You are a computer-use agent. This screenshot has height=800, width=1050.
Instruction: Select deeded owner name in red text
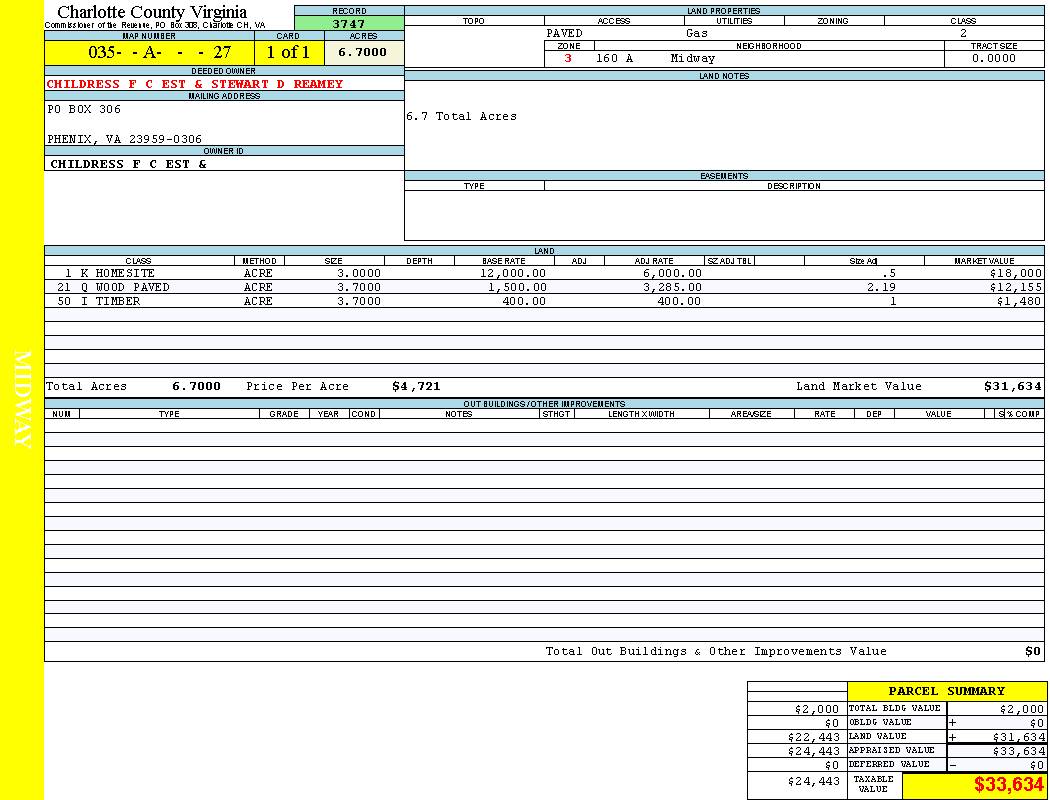click(x=195, y=84)
